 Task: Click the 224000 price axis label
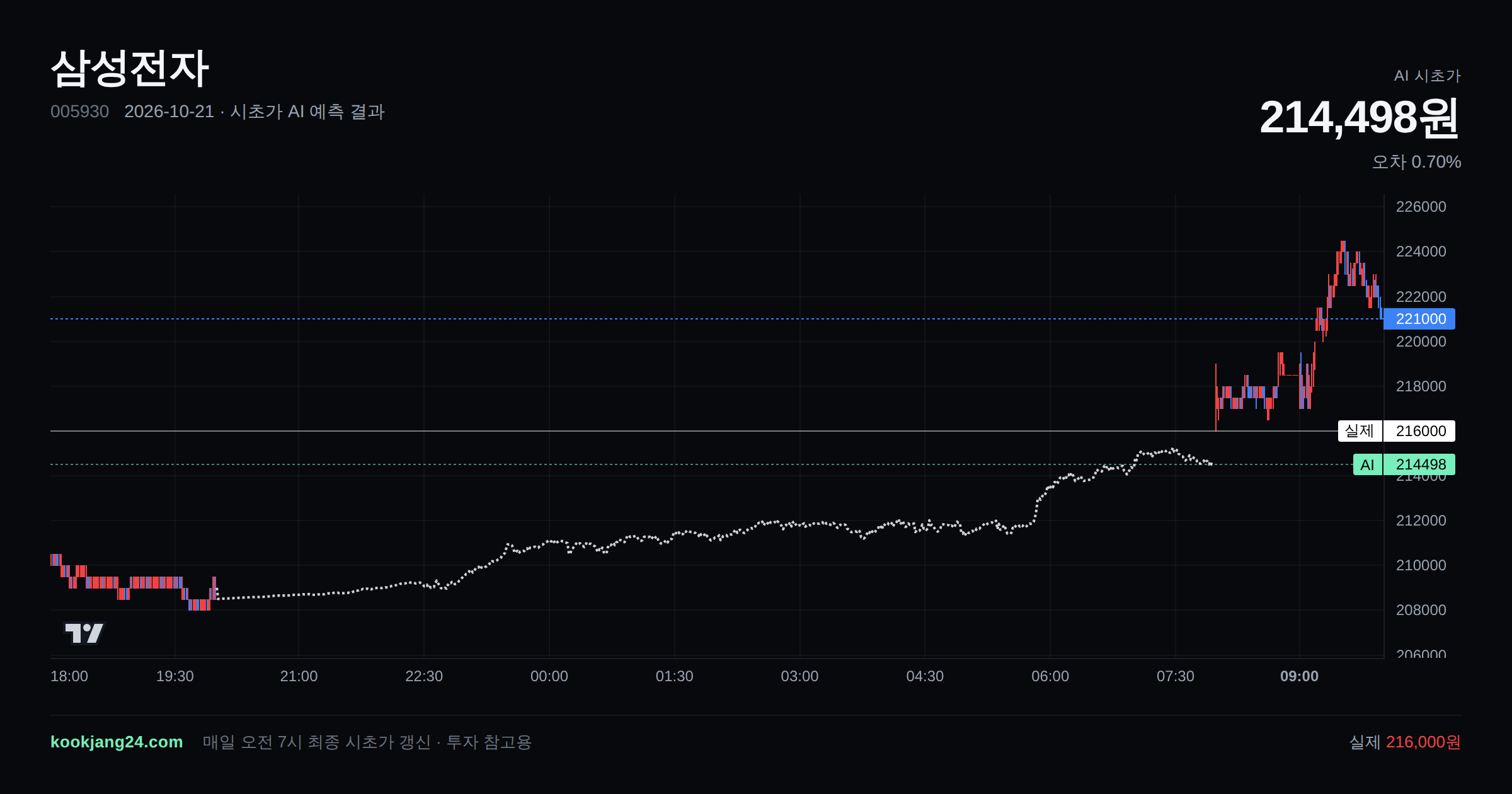coord(1421,251)
